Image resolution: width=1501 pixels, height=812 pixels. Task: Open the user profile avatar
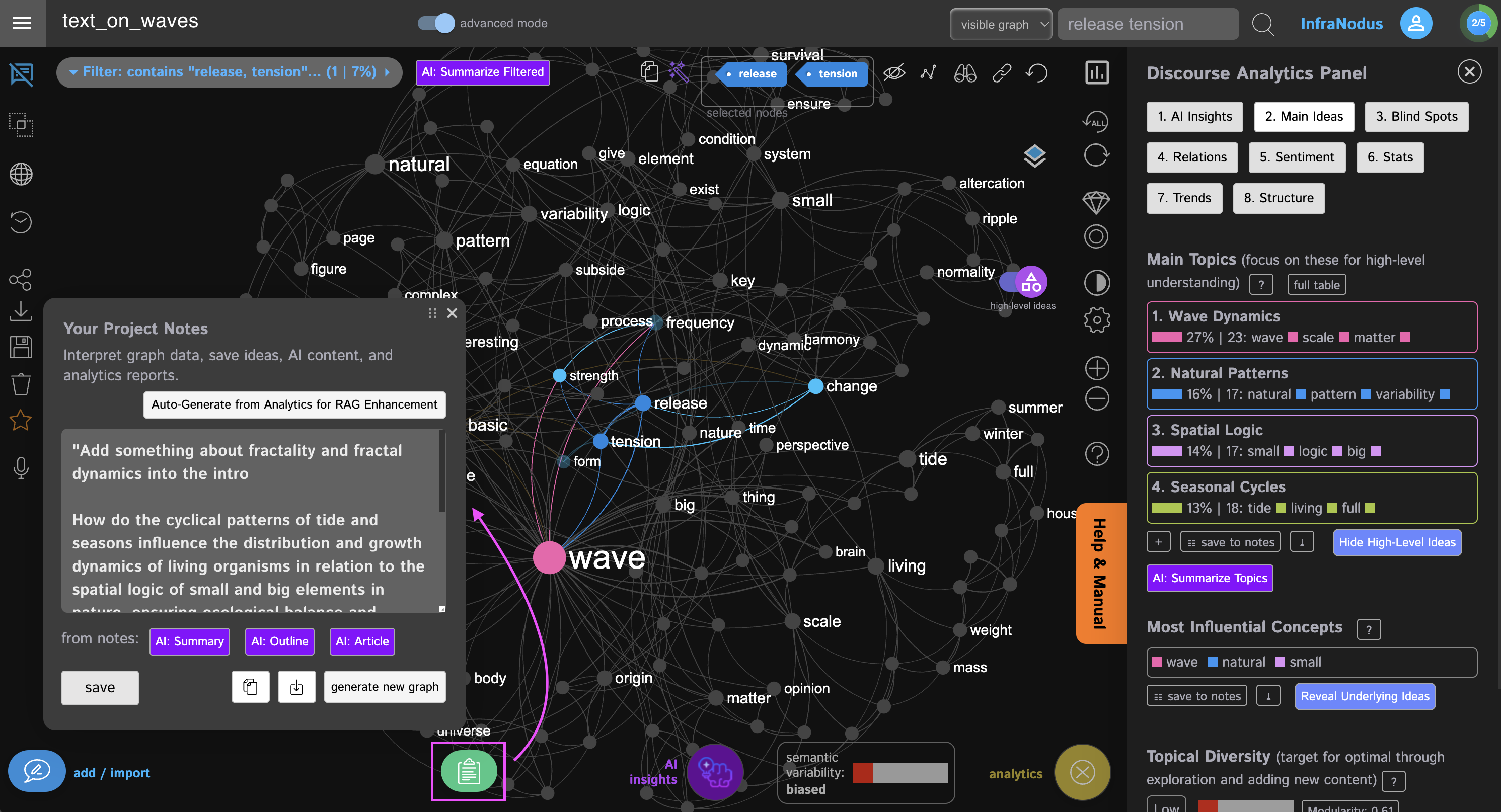pos(1416,23)
